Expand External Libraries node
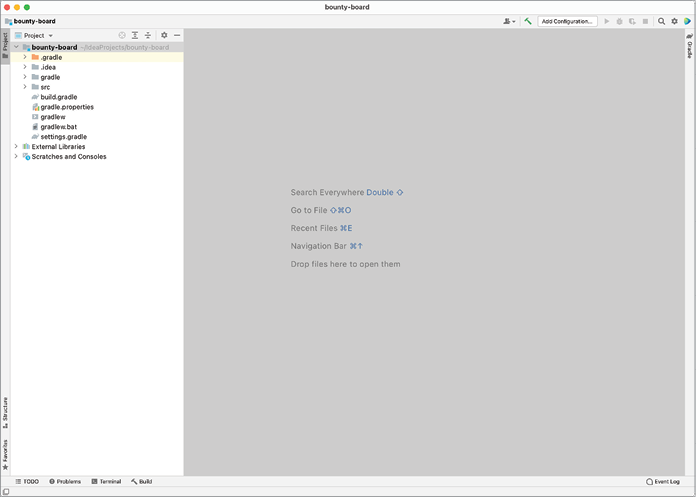This screenshot has width=696, height=497. pos(16,147)
